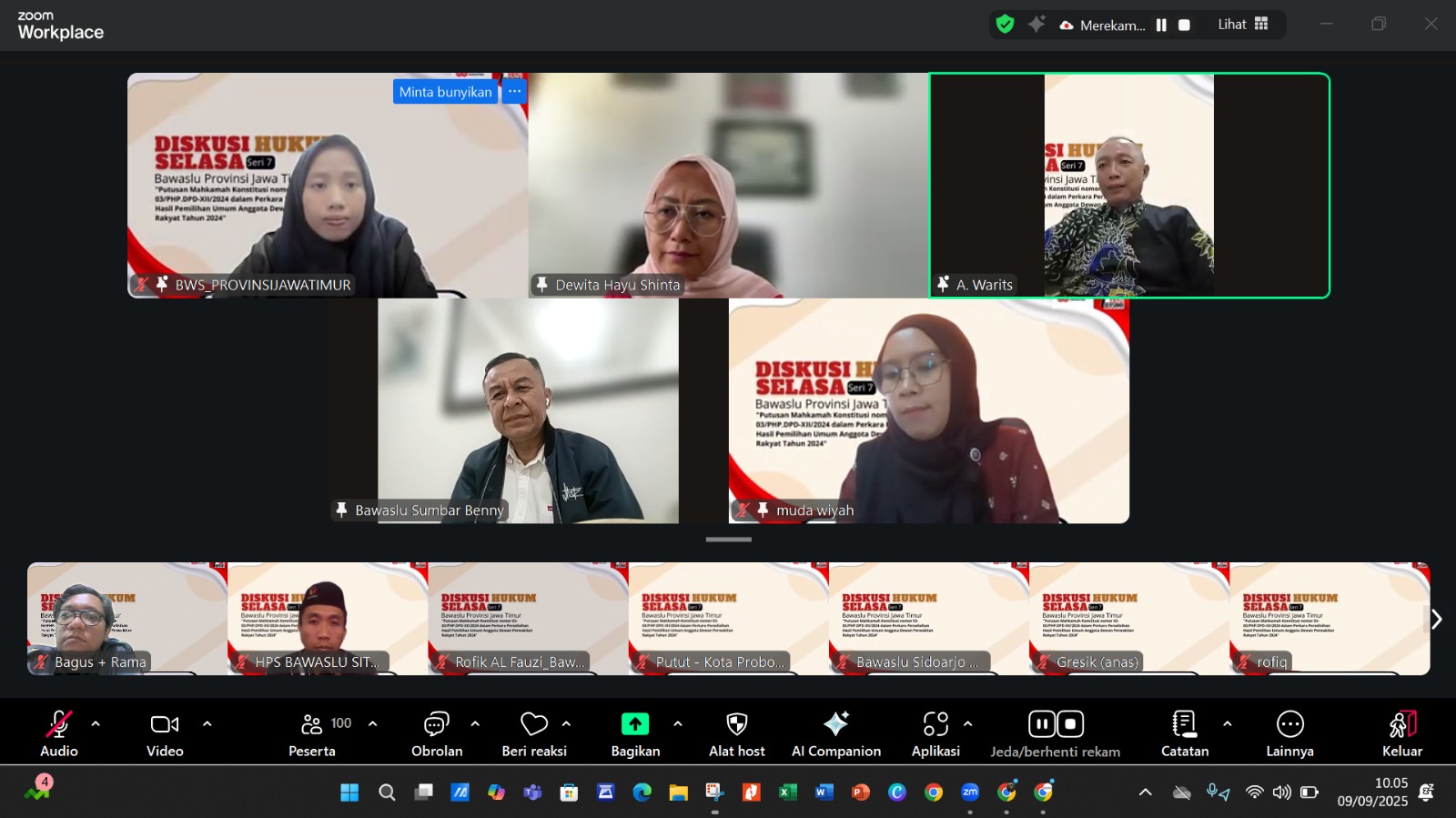
Task: Open more options on BWS_PROVINSIJAWATIMUR tile
Action: pyautogui.click(x=514, y=91)
